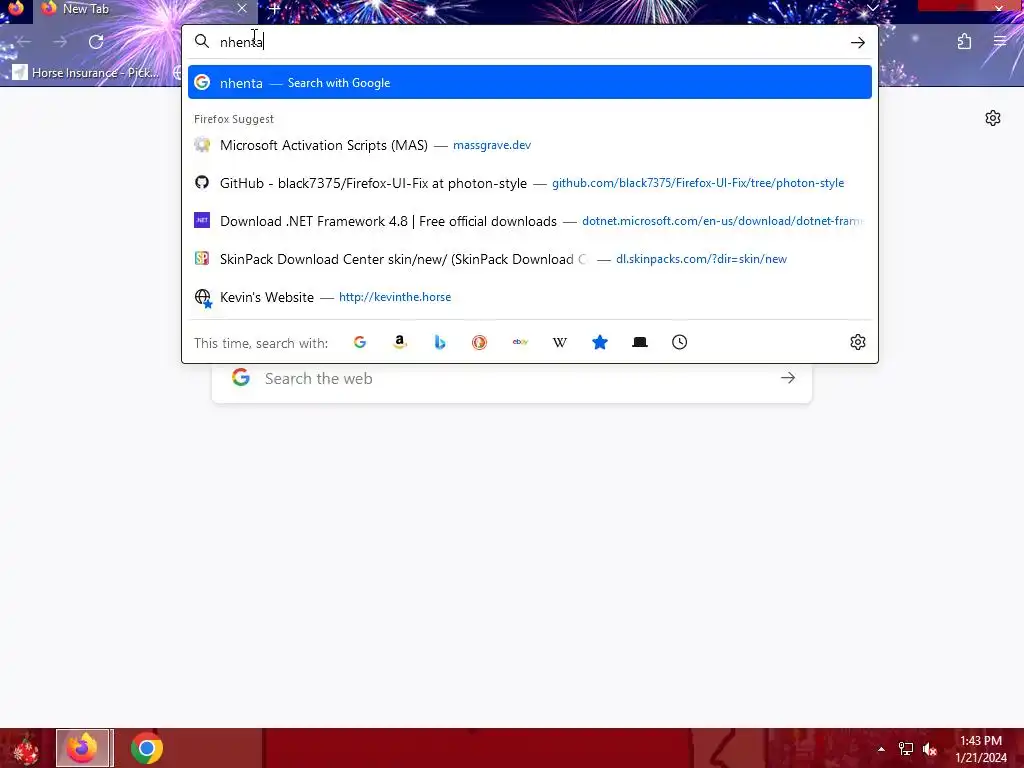Image resolution: width=1024 pixels, height=768 pixels.
Task: Open Microsoft Activation Scripts (MAS) suggestion
Action: click(530, 145)
